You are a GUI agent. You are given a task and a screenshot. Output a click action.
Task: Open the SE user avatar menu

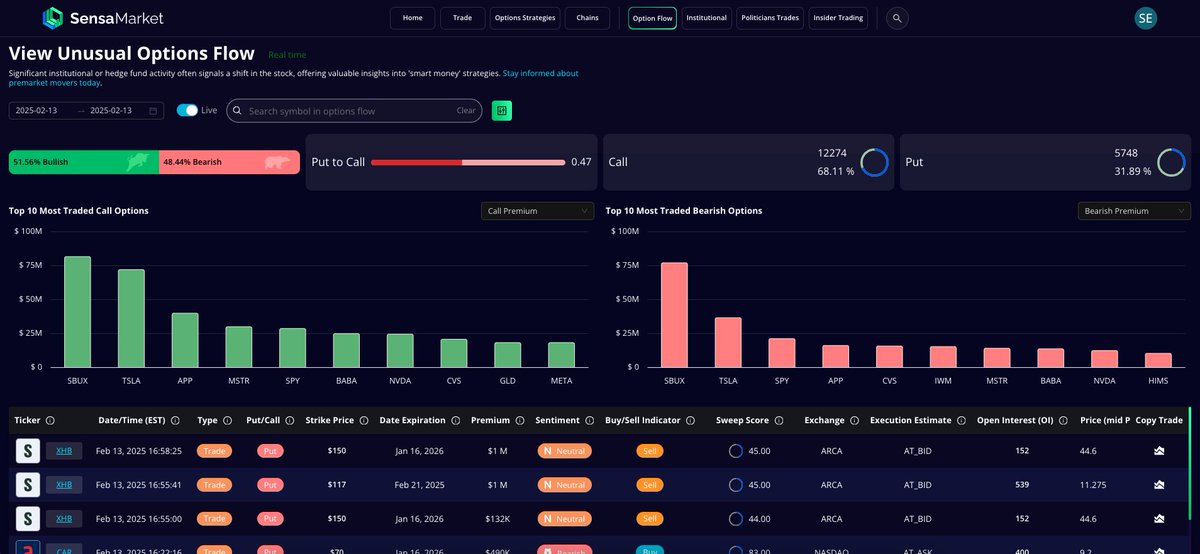point(1146,18)
